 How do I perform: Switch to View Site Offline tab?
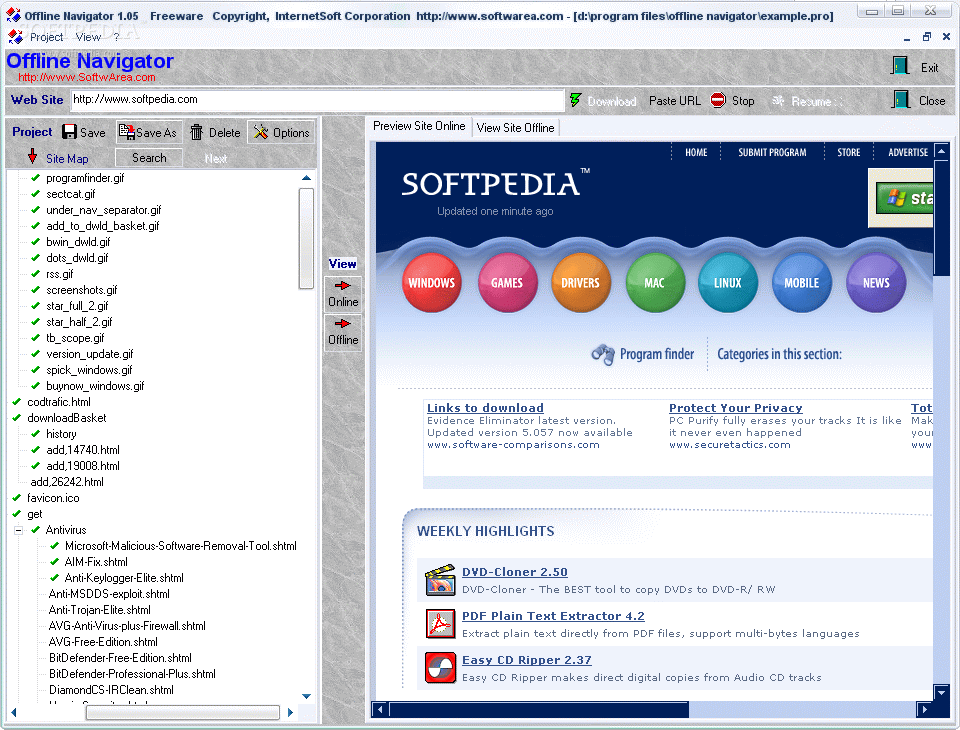[516, 127]
